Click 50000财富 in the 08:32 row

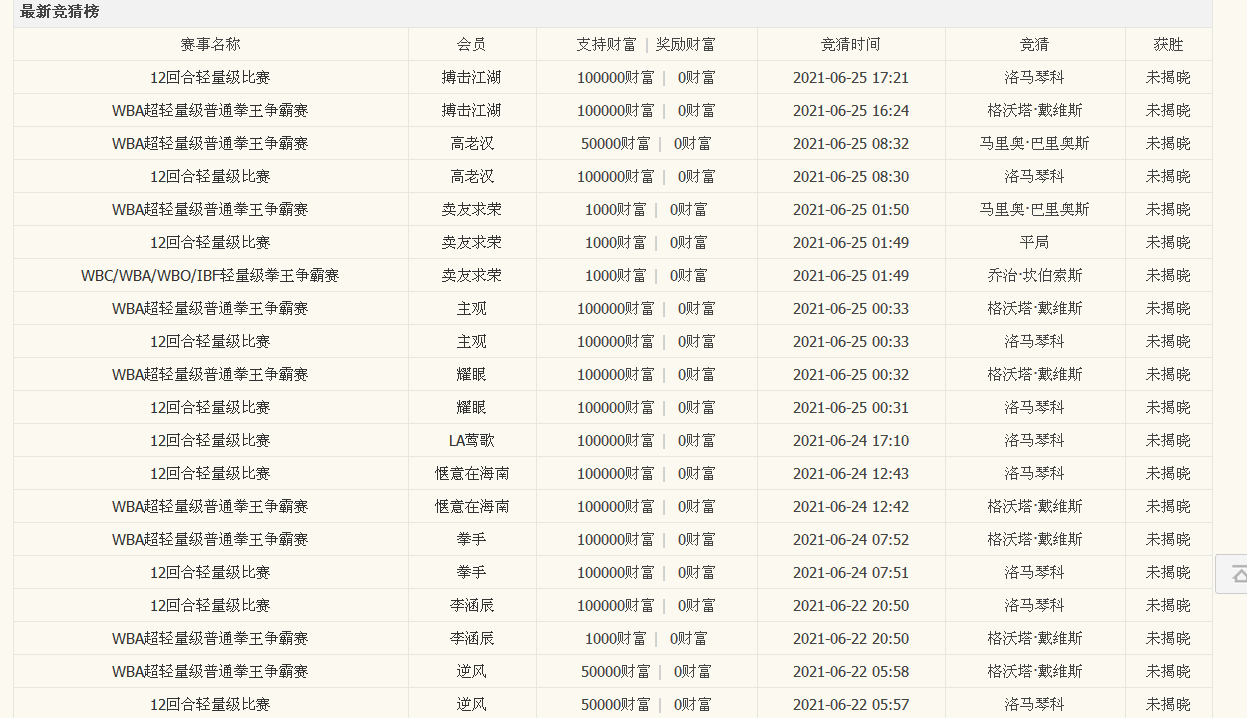(x=615, y=143)
